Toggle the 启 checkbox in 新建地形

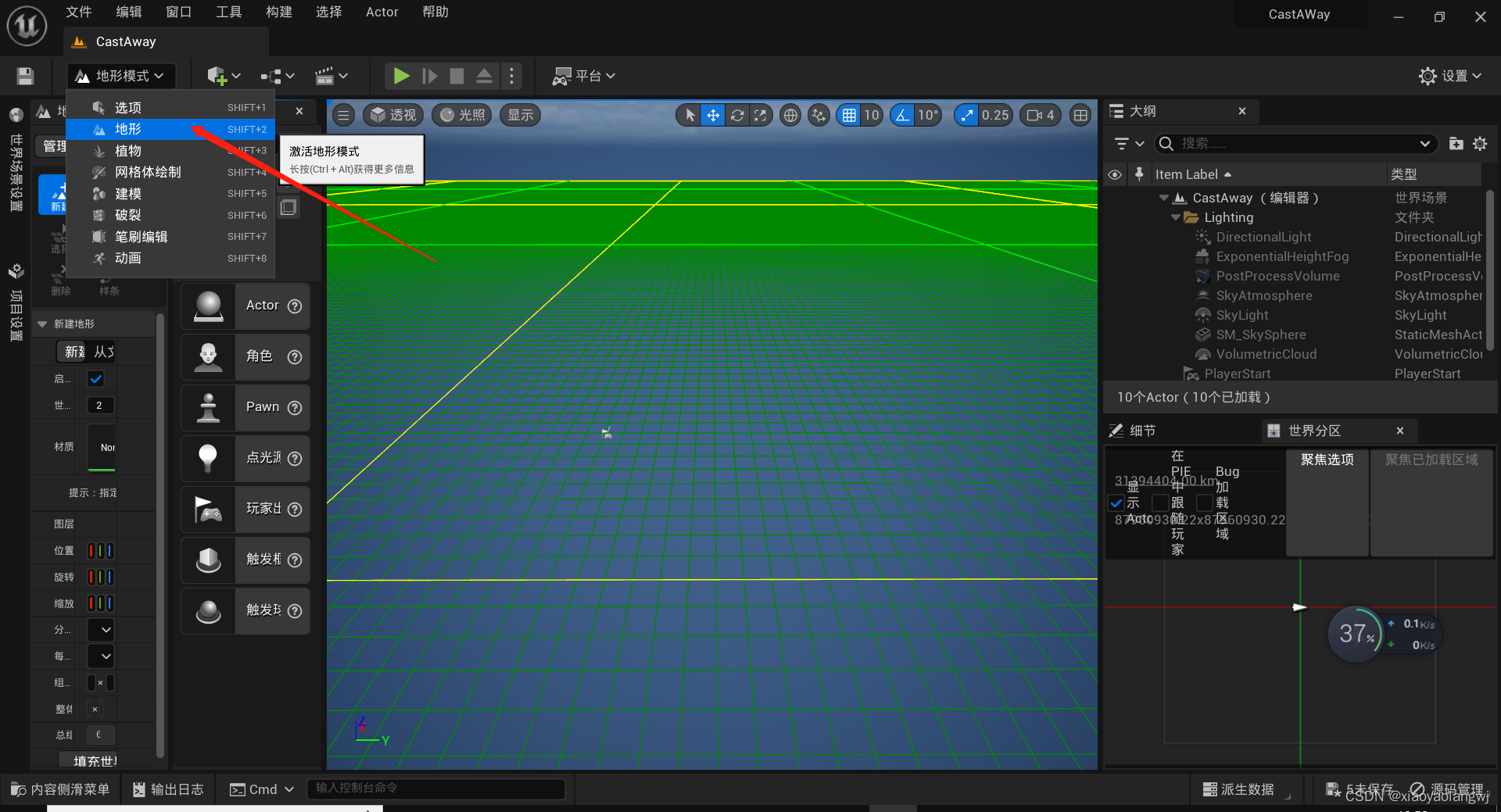point(96,379)
